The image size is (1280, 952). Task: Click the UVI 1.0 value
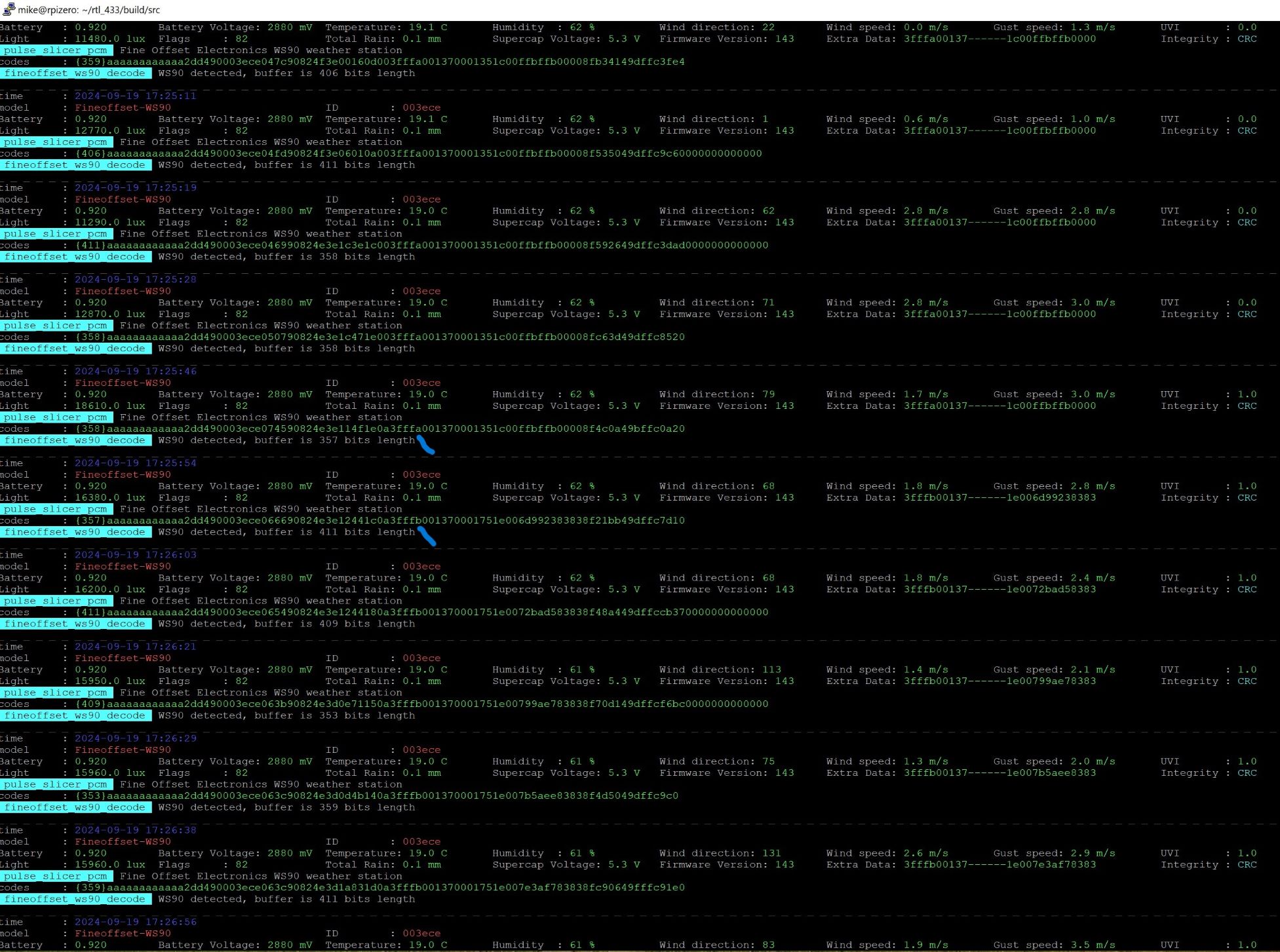point(1246,394)
